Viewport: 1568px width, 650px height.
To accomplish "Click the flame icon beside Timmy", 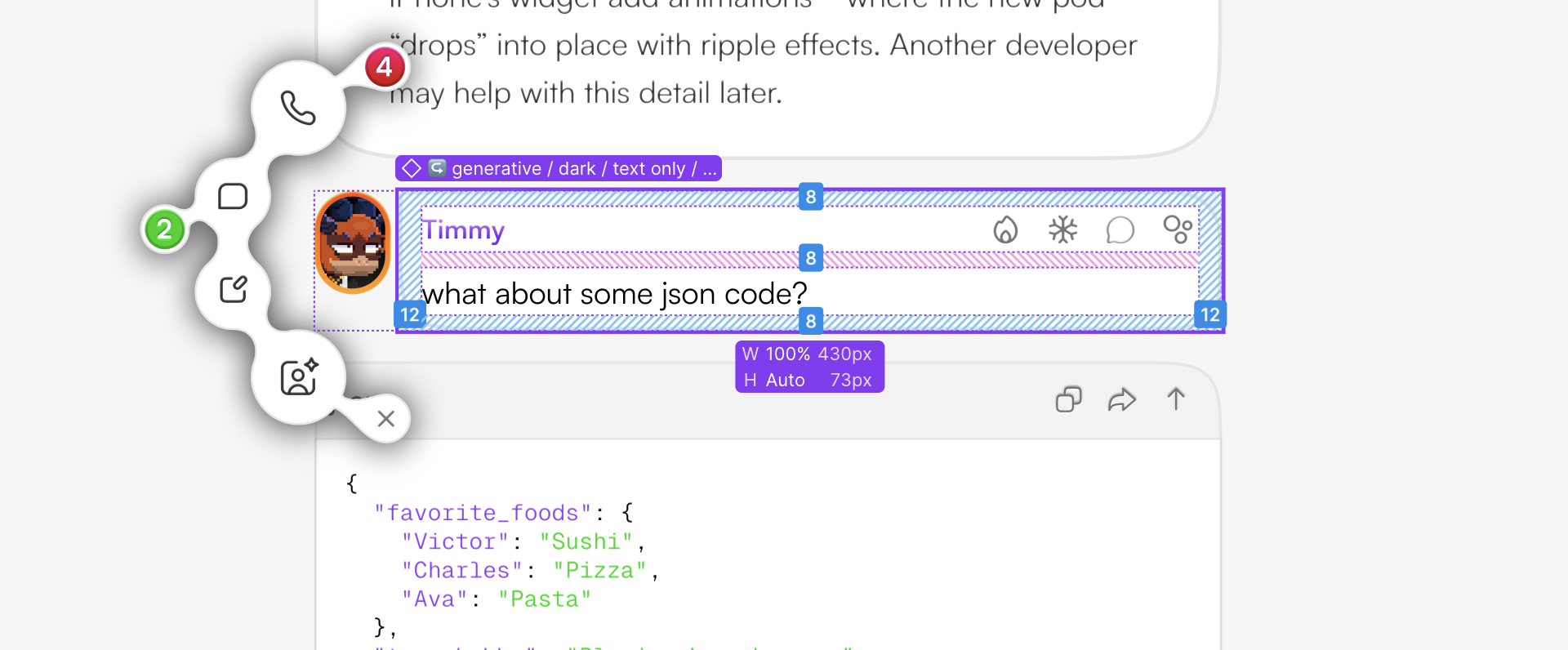I will 1005,230.
